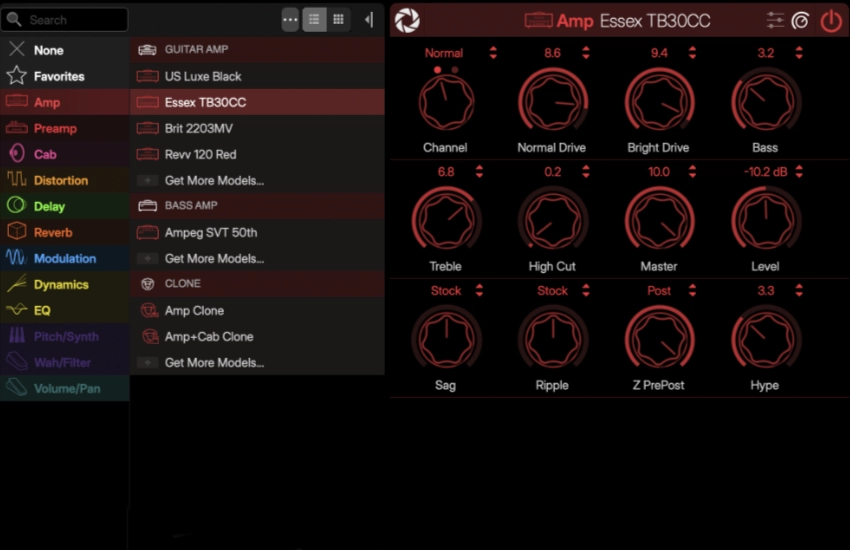Click the High Cut 0.2 stepper arrows
This screenshot has height=550, width=850.
point(586,172)
